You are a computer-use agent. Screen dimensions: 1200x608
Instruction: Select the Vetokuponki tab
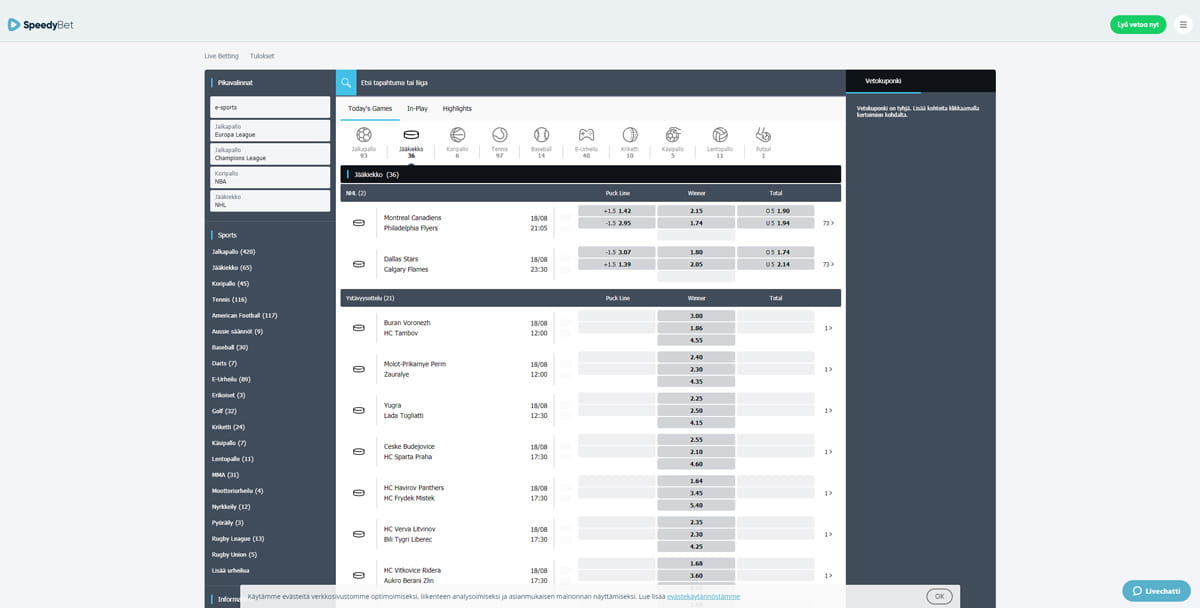(x=884, y=82)
